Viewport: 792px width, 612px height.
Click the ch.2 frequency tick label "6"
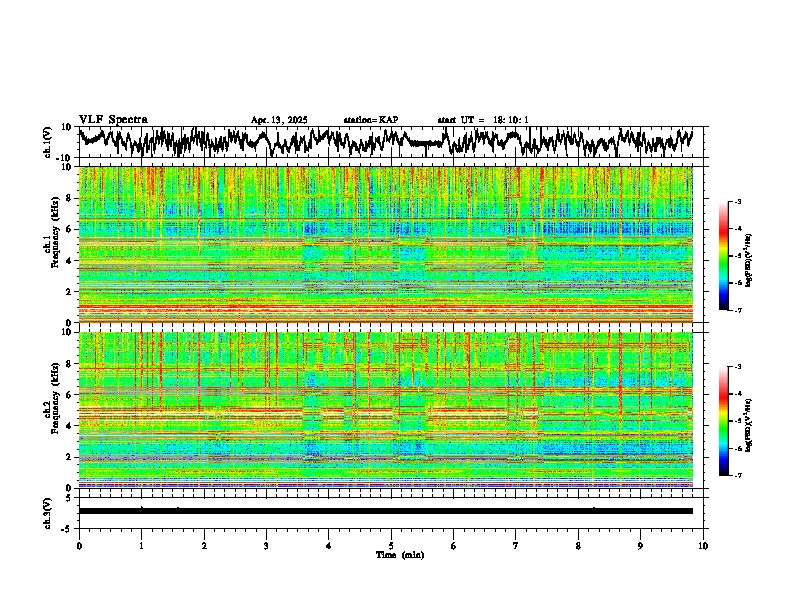click(x=69, y=395)
